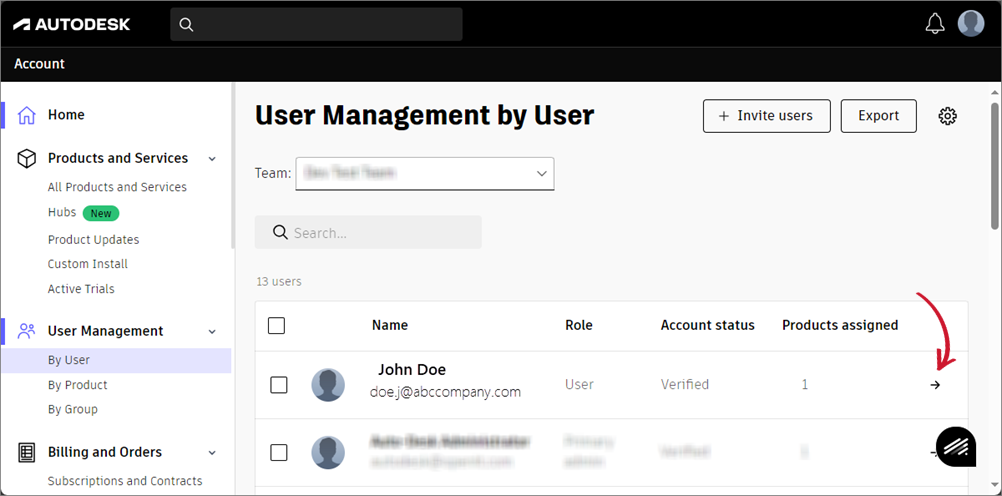1002x496 pixels.
Task: Select By Group view
Action: (x=72, y=409)
